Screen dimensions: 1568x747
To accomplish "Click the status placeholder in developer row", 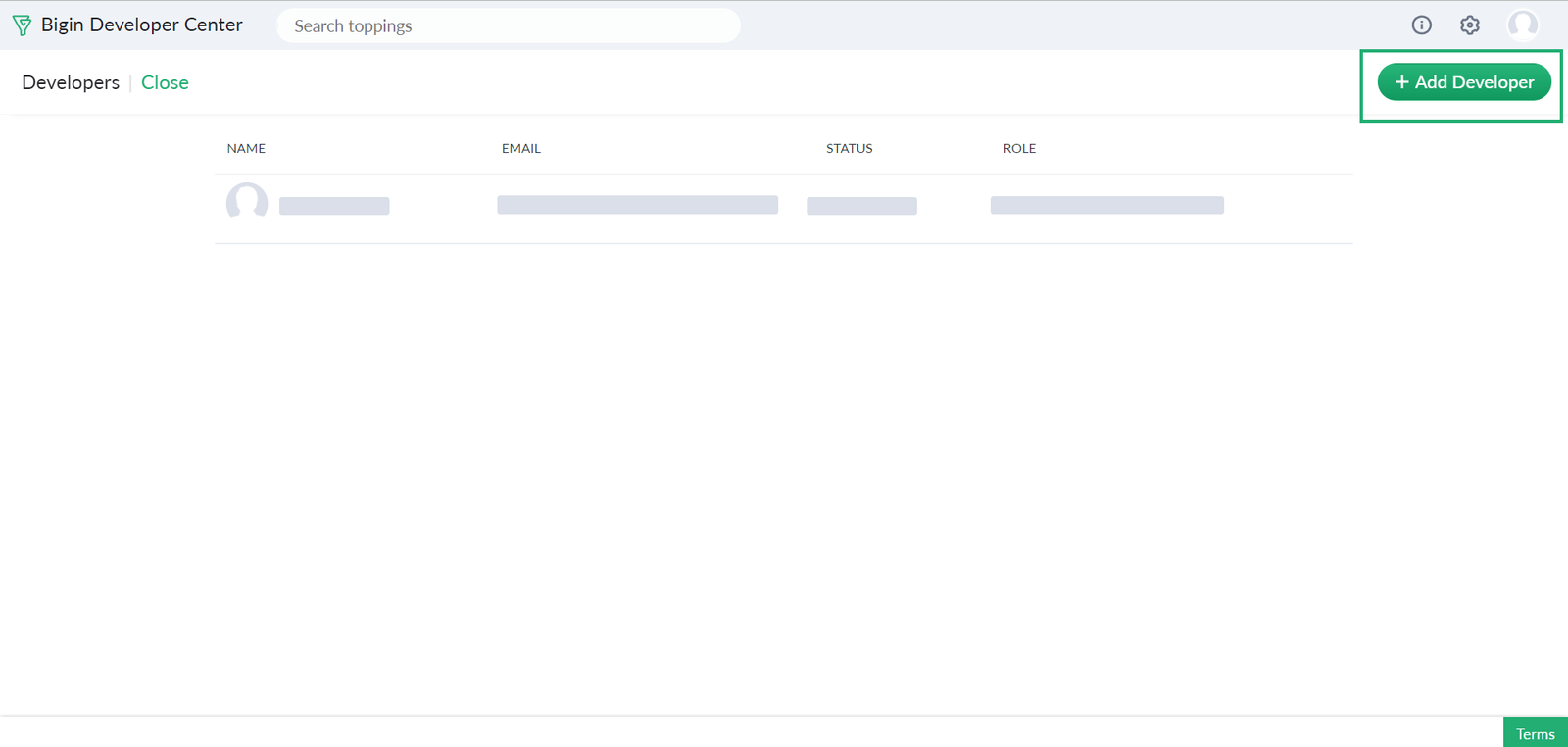I will click(861, 206).
